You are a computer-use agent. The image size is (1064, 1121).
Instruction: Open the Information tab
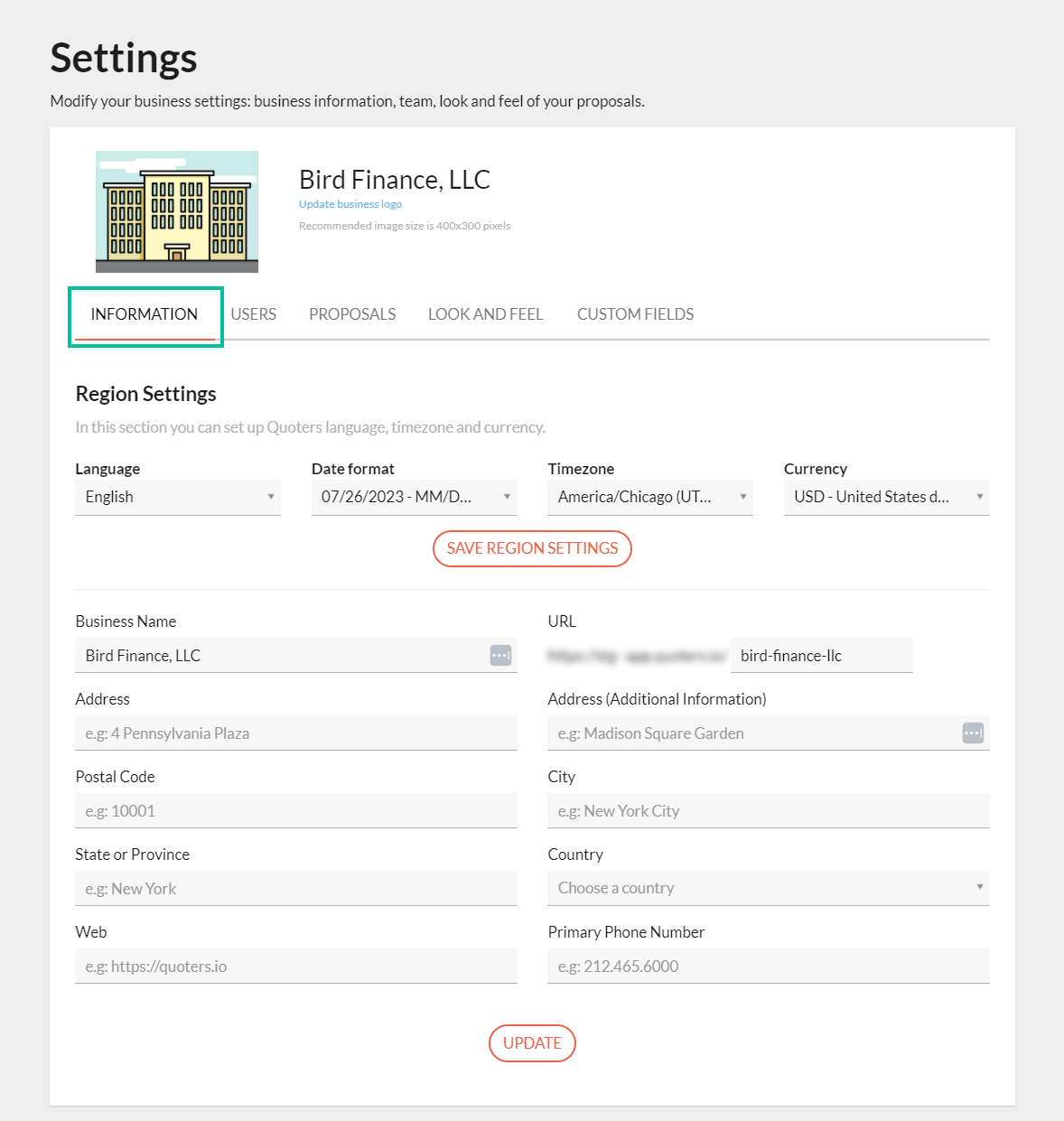pos(145,314)
